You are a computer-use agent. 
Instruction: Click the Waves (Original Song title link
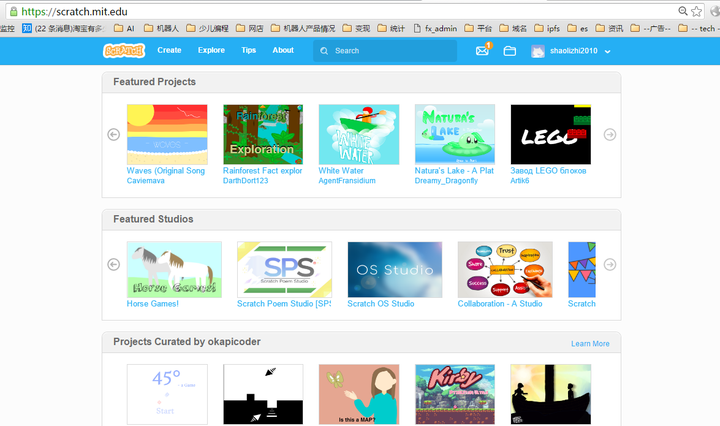[166, 171]
